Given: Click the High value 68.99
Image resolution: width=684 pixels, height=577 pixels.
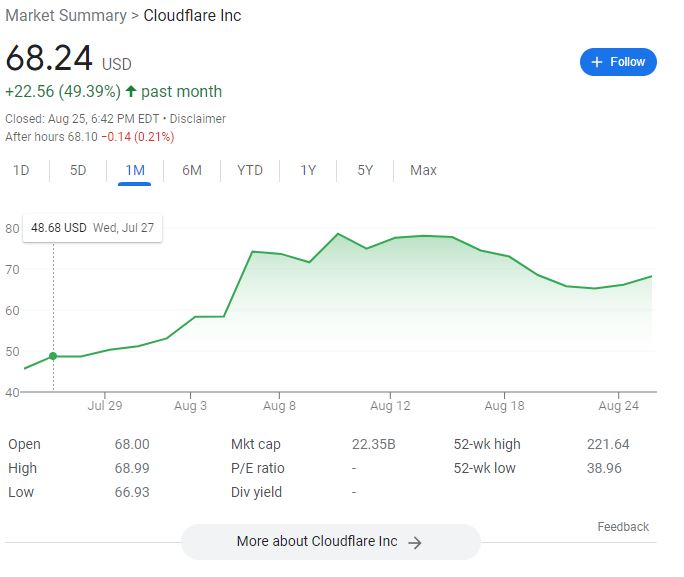Looking at the screenshot, I should 132,468.
